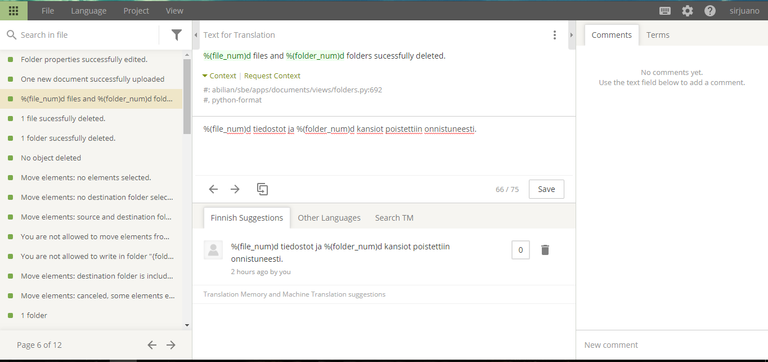Screen dimensions: 768x362
Task: Switch to Other Languages tab
Action: pyautogui.click(x=329, y=217)
